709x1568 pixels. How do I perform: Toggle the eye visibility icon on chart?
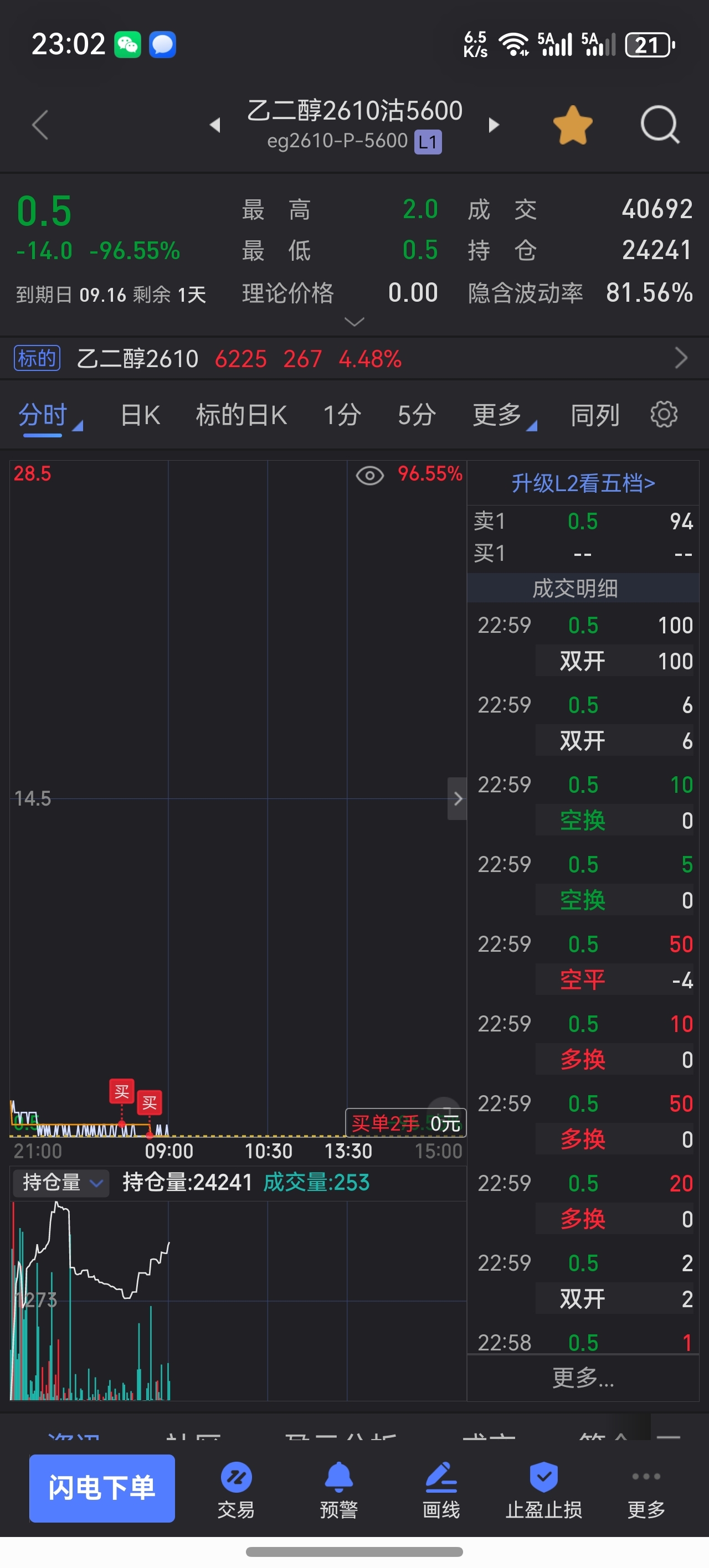tap(369, 476)
